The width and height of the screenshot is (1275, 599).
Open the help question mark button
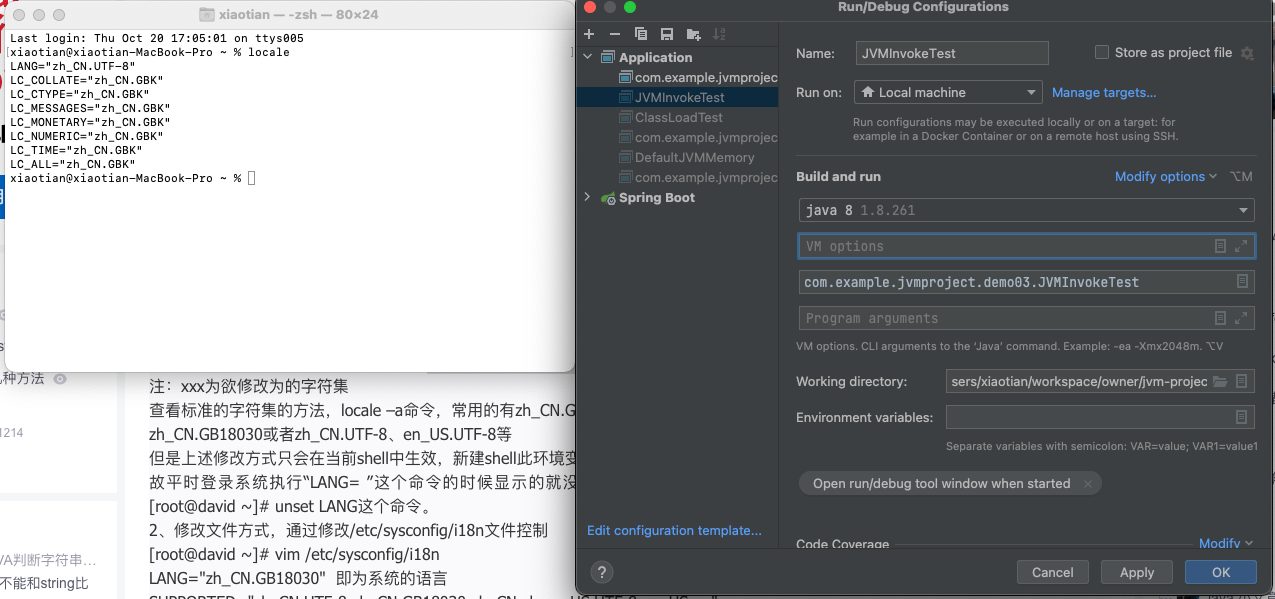pos(601,572)
